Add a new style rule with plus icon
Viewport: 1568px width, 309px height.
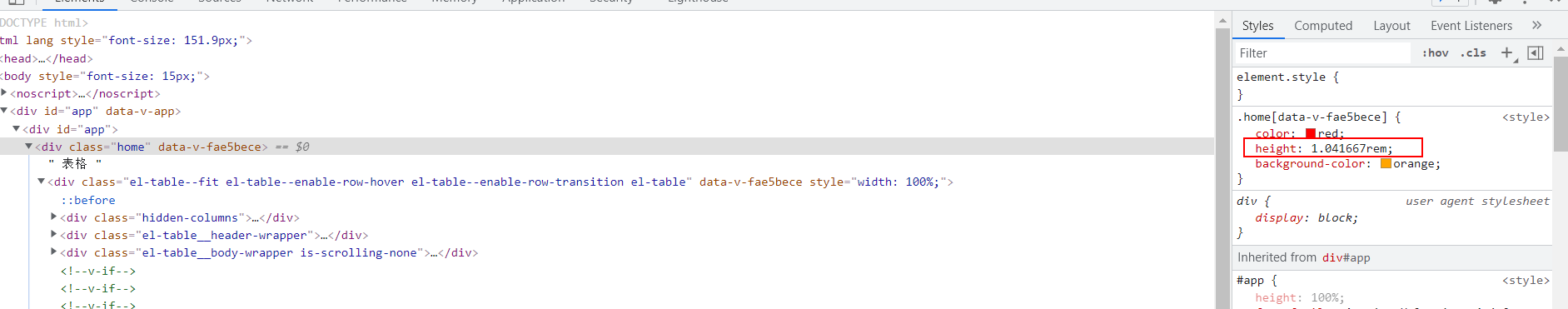[x=1506, y=53]
